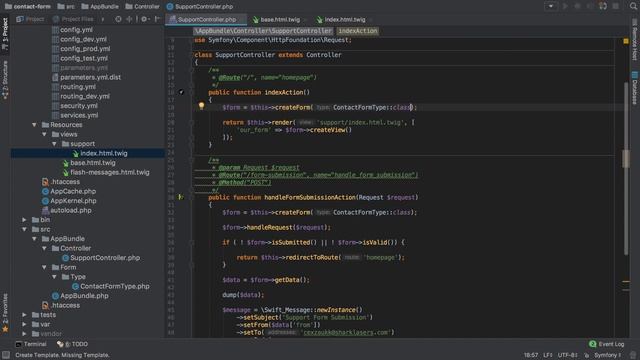The image size is (640, 360).
Task: Collapse the Type folder
Action: pos(54,277)
